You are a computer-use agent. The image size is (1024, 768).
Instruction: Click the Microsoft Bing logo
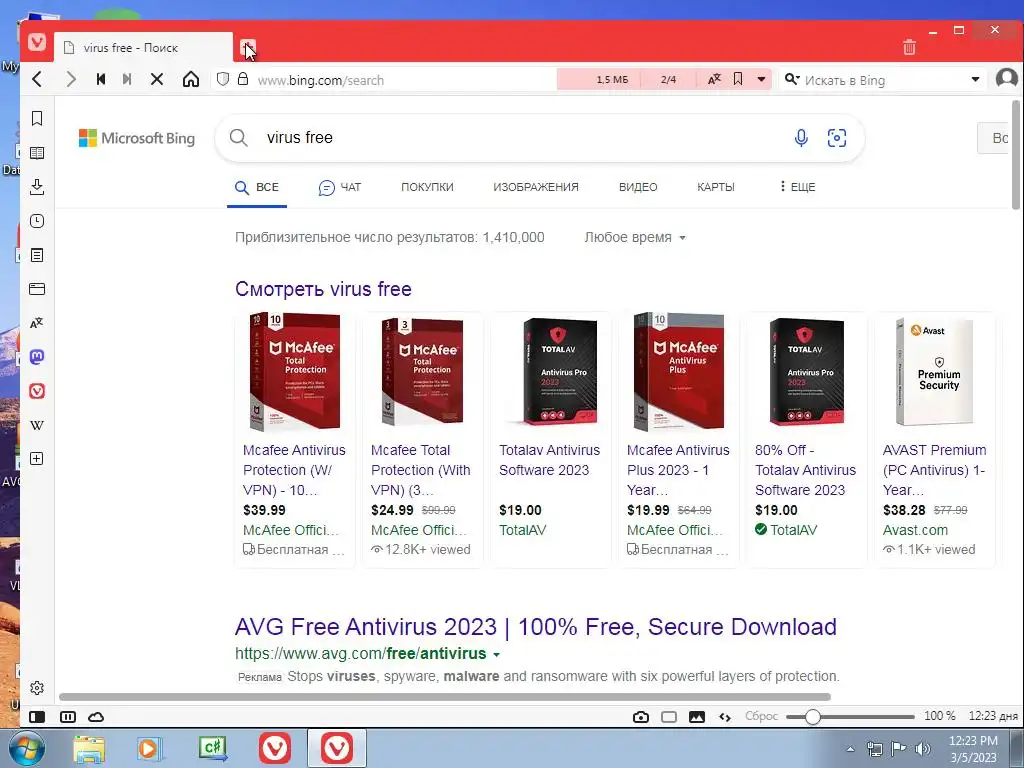136,138
